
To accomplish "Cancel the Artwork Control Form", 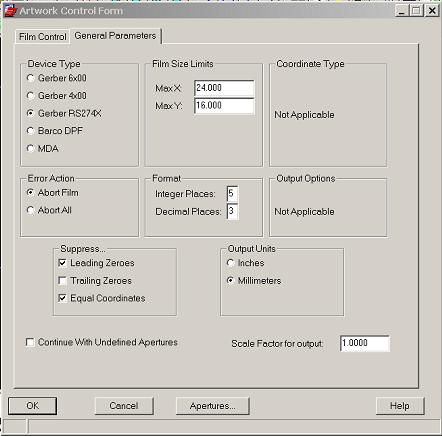I will point(124,406).
